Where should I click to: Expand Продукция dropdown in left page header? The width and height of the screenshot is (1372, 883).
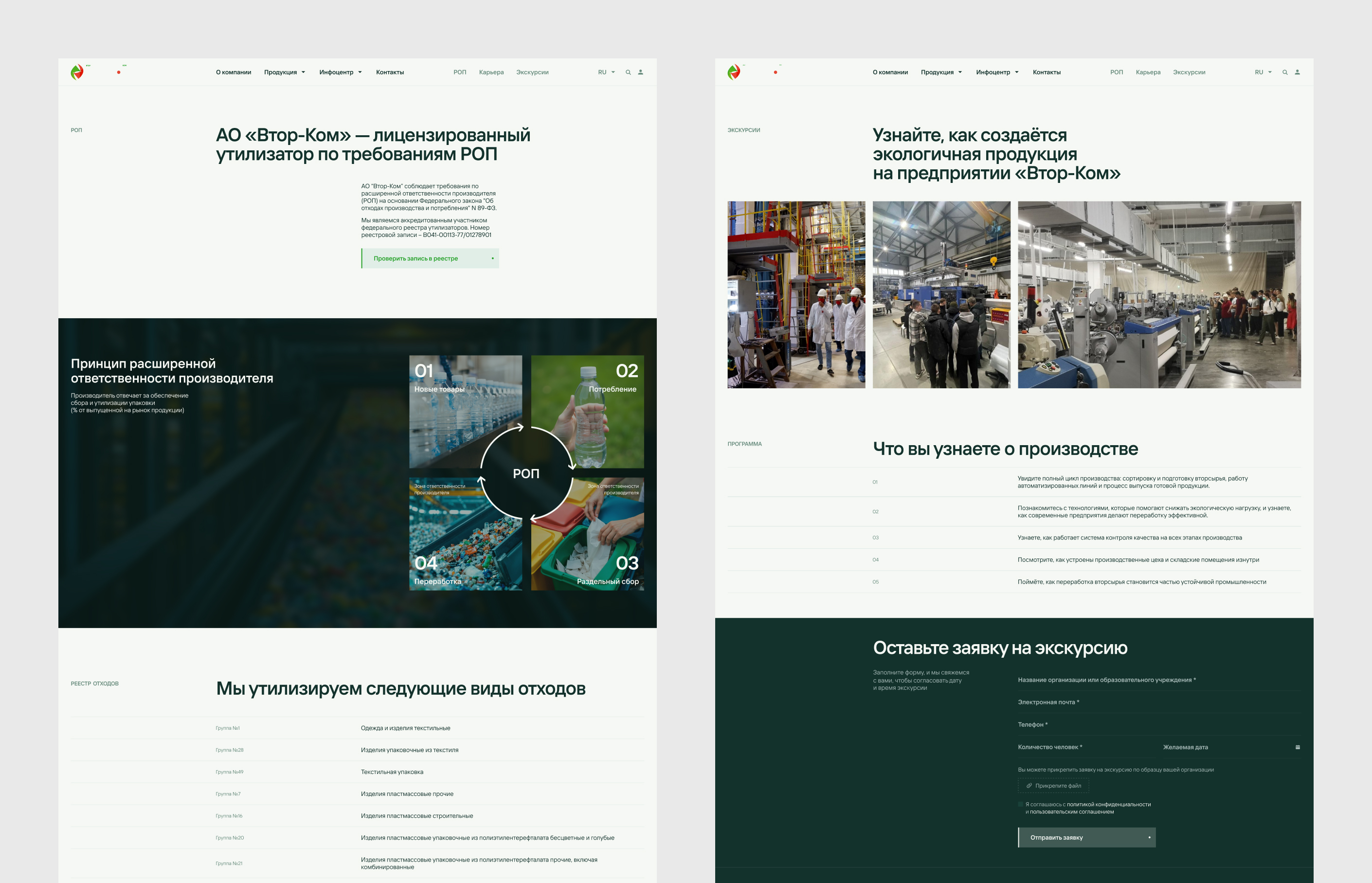[285, 72]
